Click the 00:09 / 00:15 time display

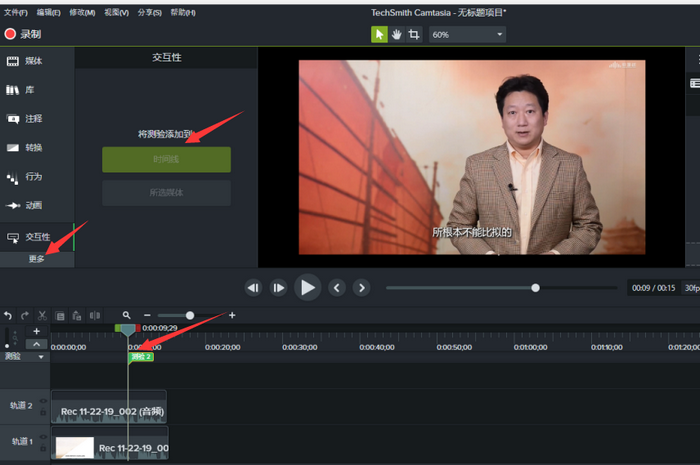pos(654,288)
